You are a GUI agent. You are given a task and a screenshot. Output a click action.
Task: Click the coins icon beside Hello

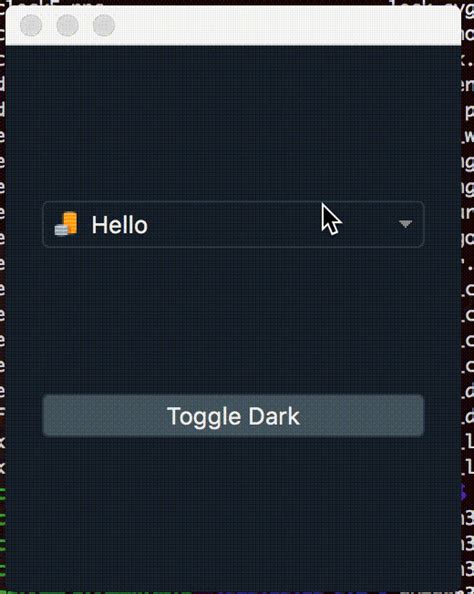coord(66,224)
